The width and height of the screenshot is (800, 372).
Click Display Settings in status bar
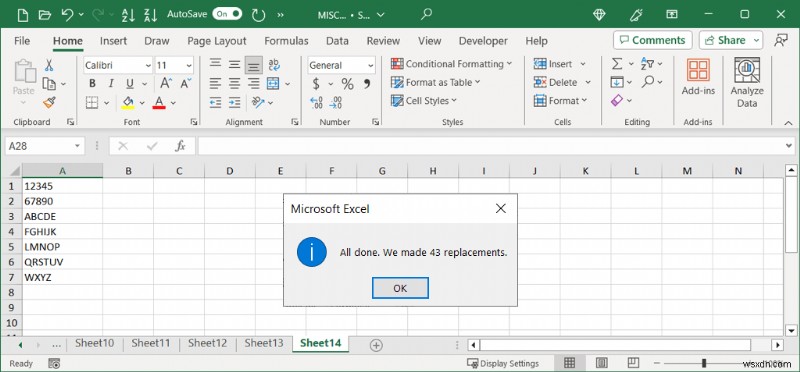pyautogui.click(x=503, y=363)
